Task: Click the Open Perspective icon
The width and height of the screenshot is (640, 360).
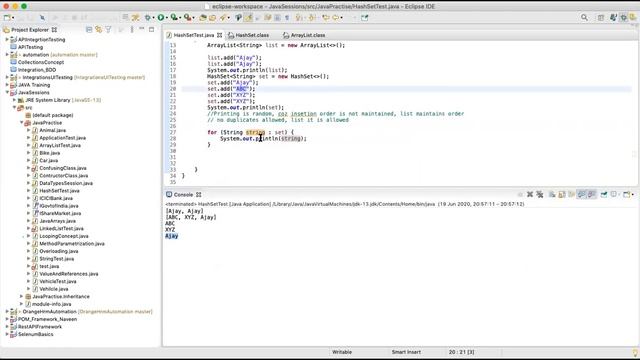Action: (601, 18)
